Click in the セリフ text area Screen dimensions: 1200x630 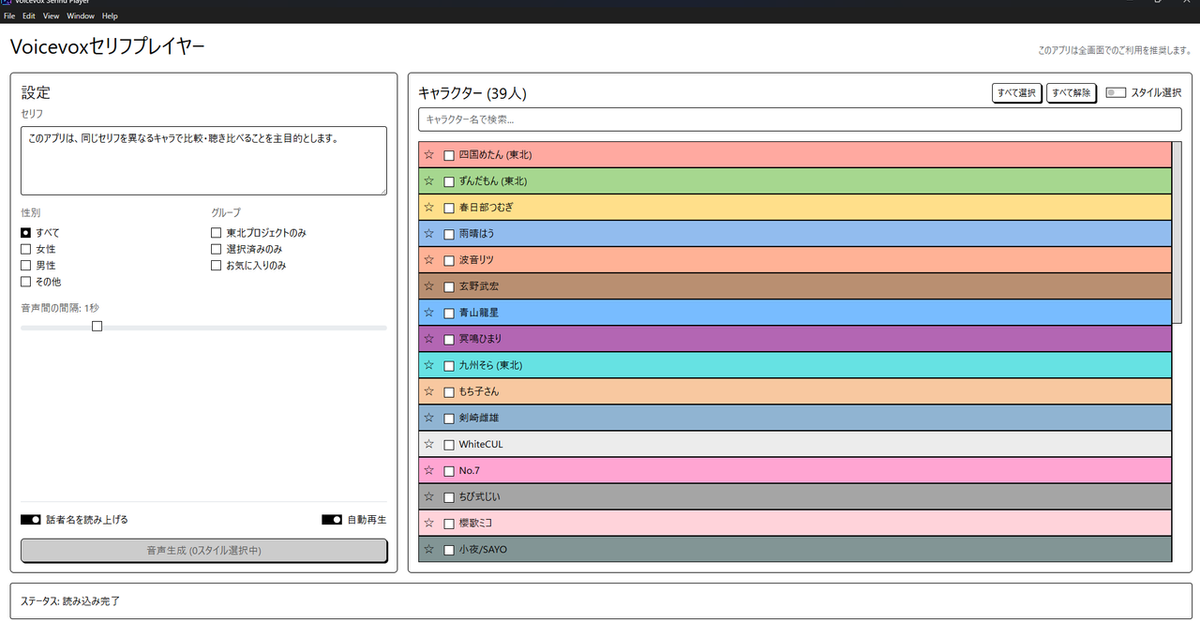tap(204, 160)
